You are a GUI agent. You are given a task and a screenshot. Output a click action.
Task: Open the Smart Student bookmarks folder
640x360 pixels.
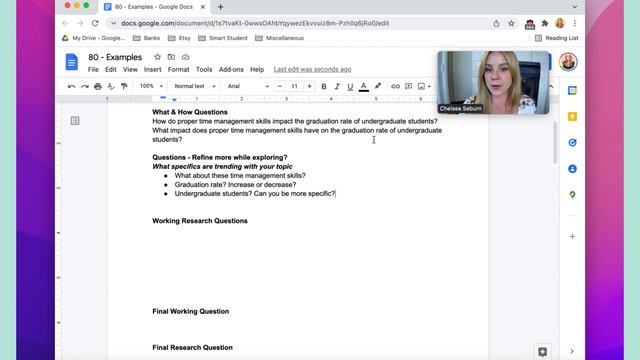223,38
